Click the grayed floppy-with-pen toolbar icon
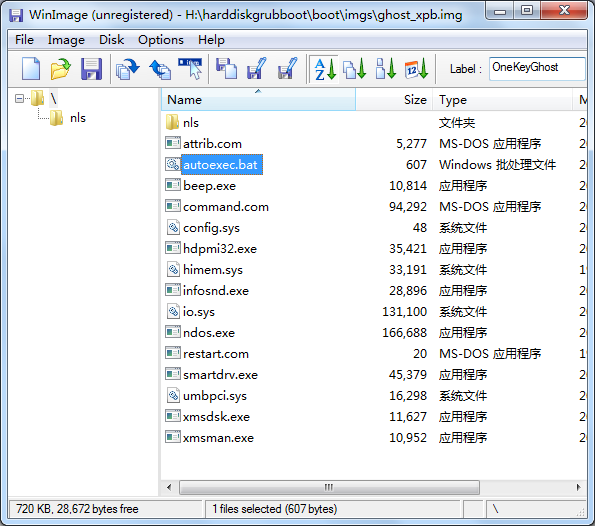The height and width of the screenshot is (526, 595). [x=287, y=69]
